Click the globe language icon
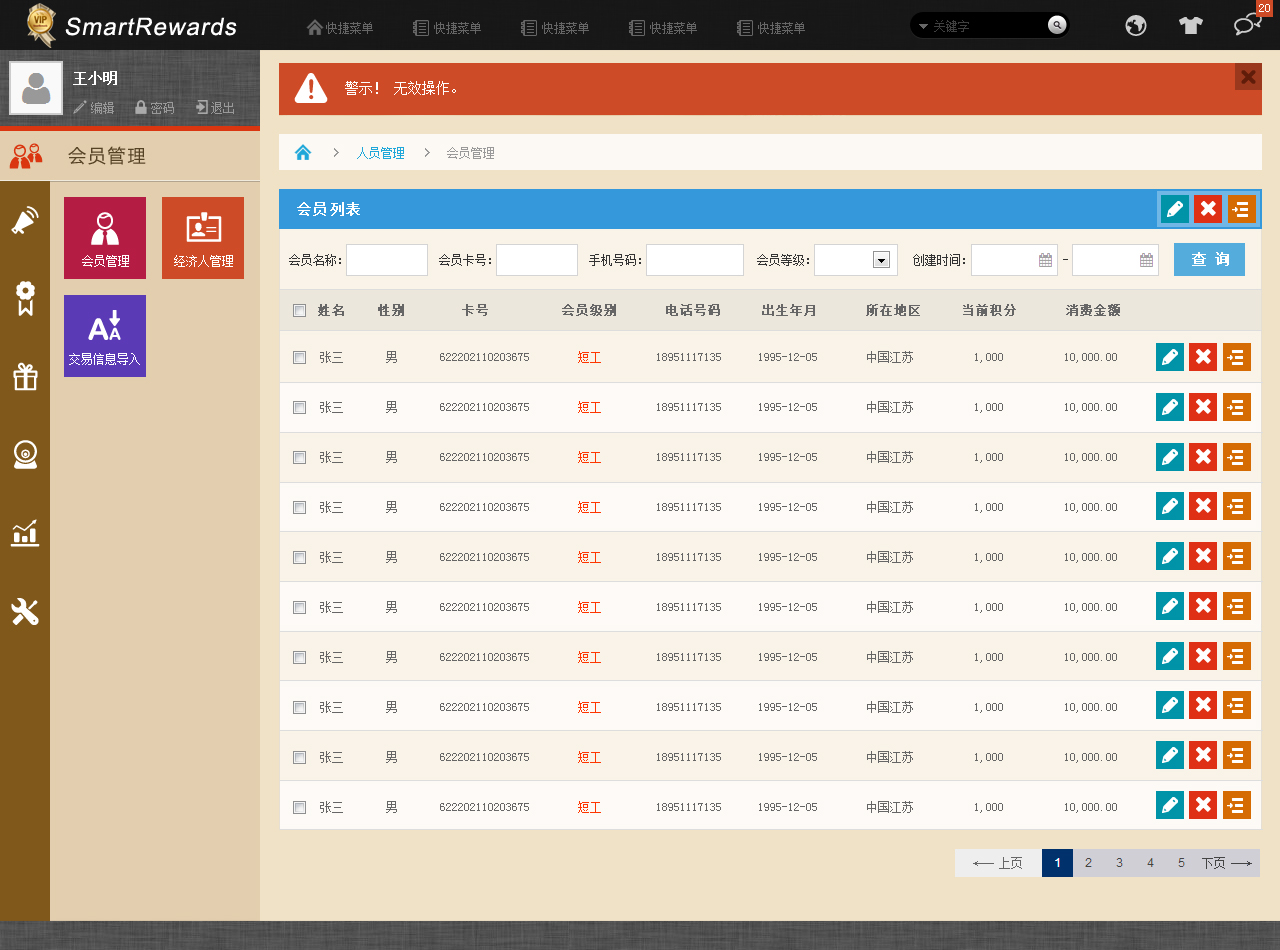Viewport: 1280px width, 950px height. pyautogui.click(x=1136, y=26)
